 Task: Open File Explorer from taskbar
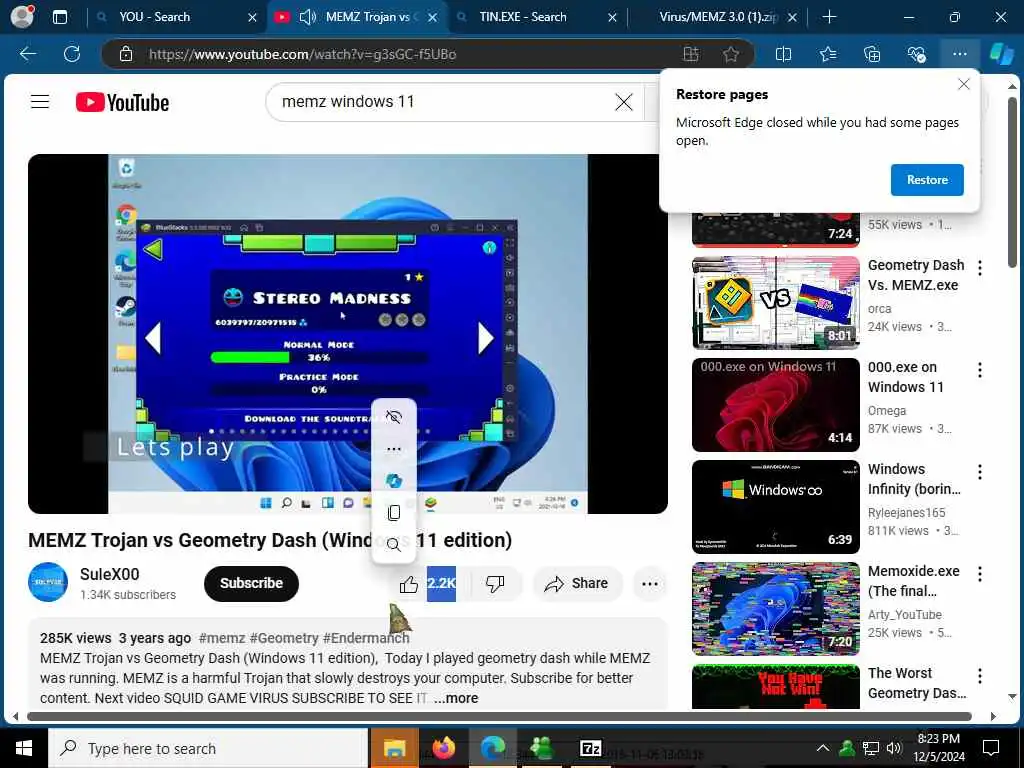pos(394,748)
